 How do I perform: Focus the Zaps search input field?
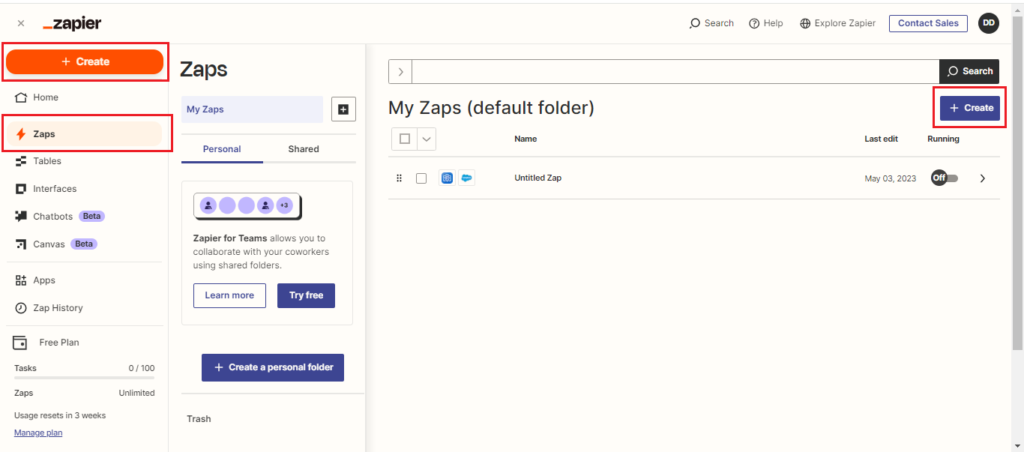[675, 71]
